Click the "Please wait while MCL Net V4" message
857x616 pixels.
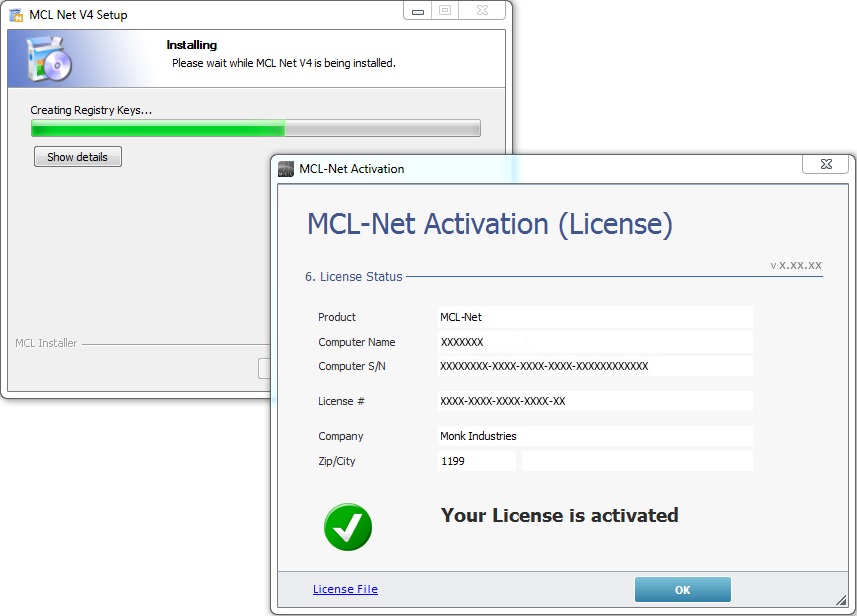284,63
